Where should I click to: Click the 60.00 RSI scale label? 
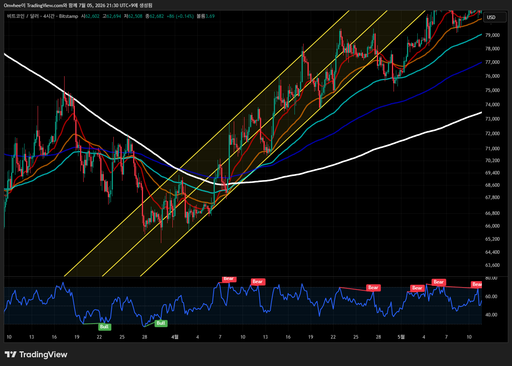click(x=491, y=296)
